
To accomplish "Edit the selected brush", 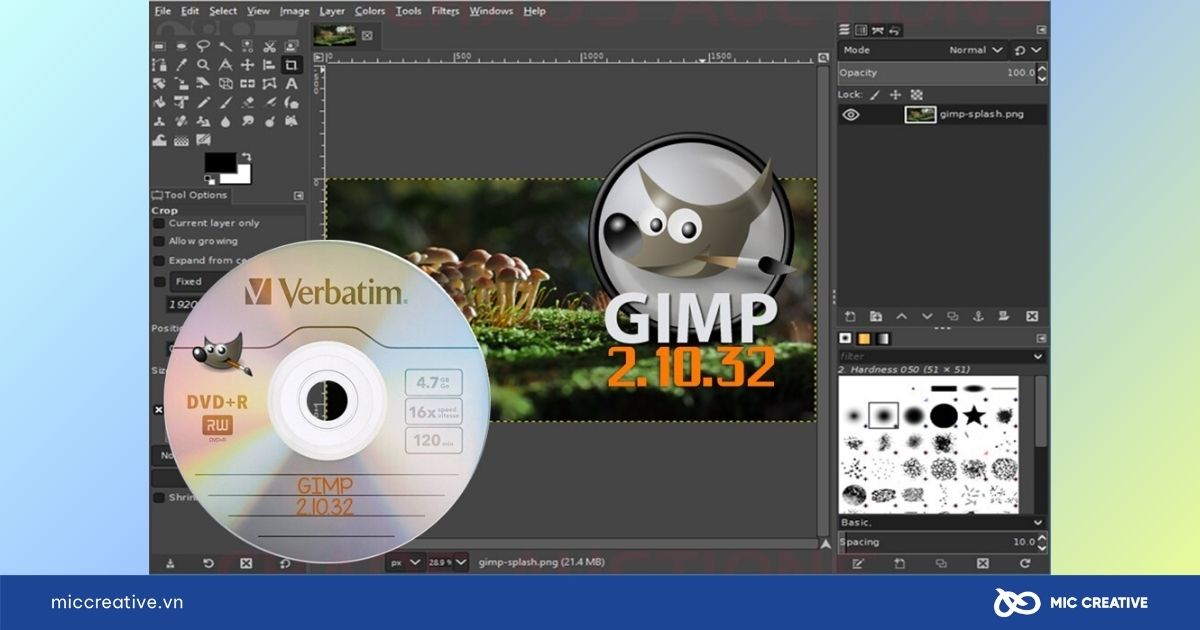I will 857,563.
